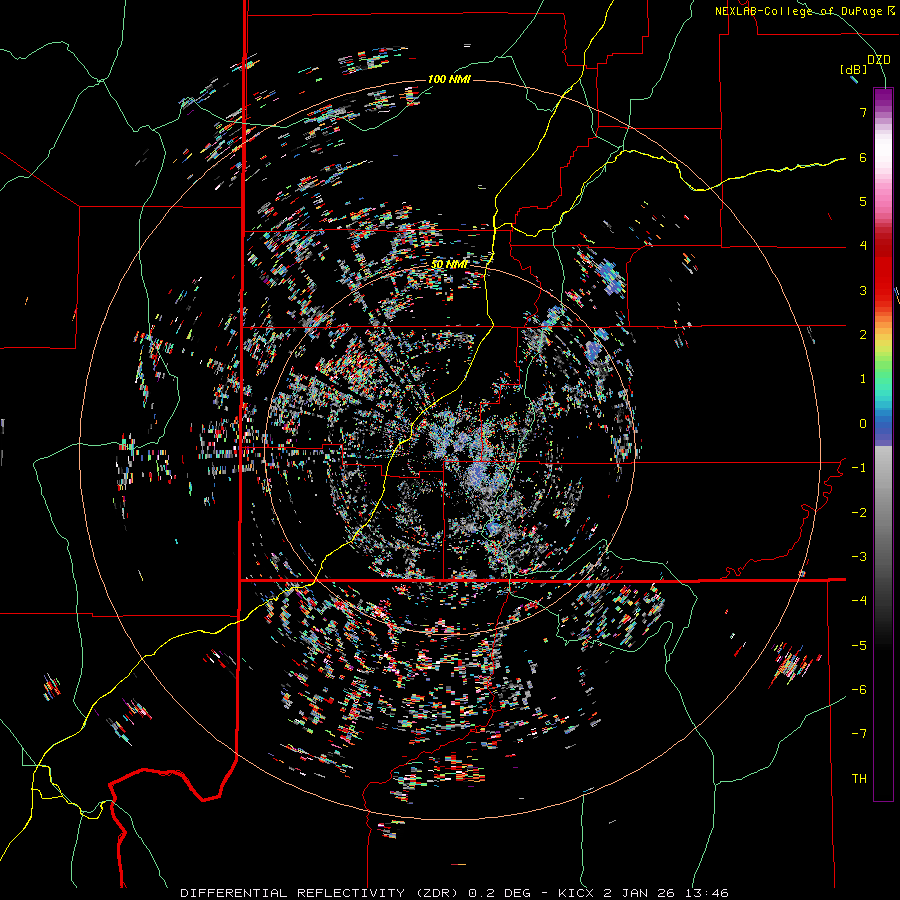Click the 6 value on the color scale
The width and height of the screenshot is (900, 900).
863,157
